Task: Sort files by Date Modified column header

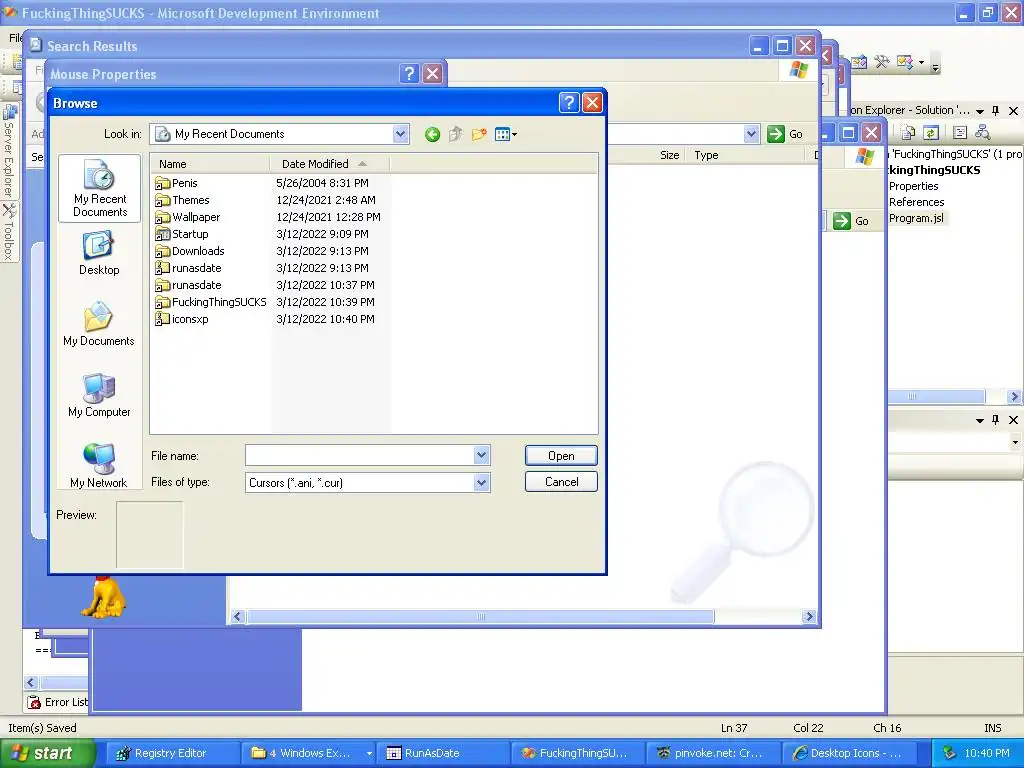Action: click(330, 164)
